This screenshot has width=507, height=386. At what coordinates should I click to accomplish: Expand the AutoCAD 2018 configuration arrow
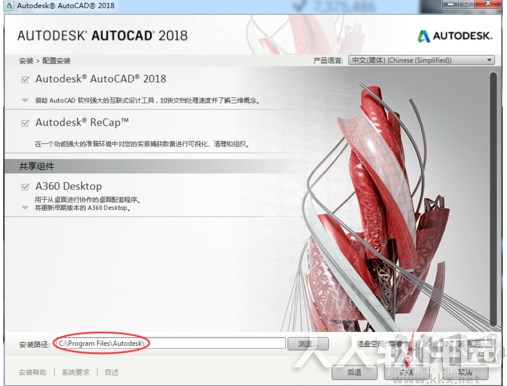[25, 100]
